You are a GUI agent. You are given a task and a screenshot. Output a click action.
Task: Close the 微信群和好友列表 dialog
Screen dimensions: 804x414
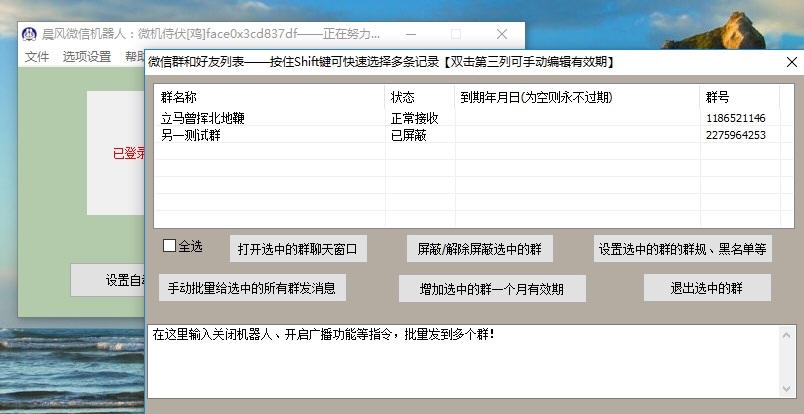click(x=791, y=62)
